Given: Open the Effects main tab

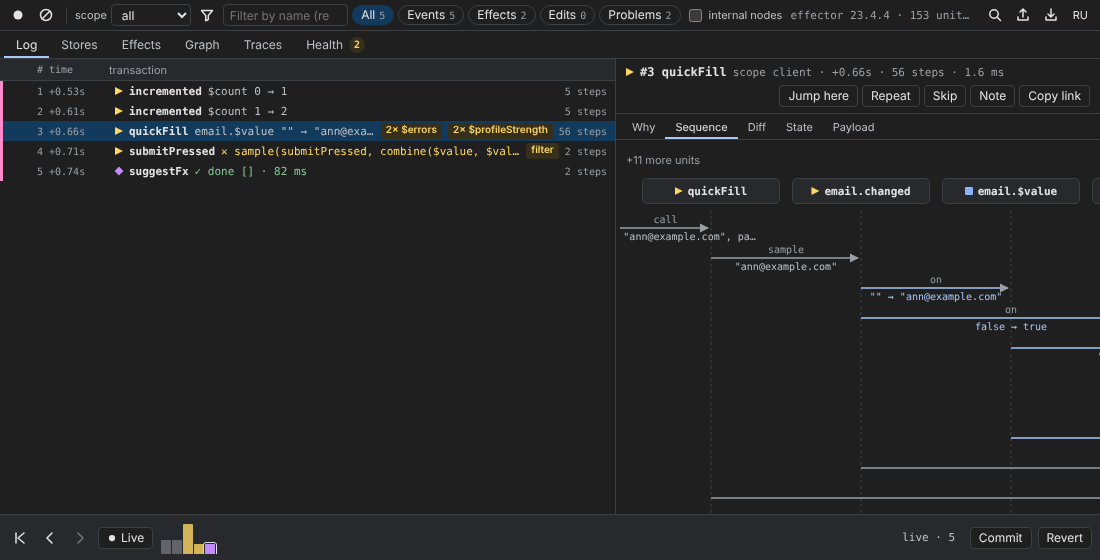Looking at the screenshot, I should [141, 44].
